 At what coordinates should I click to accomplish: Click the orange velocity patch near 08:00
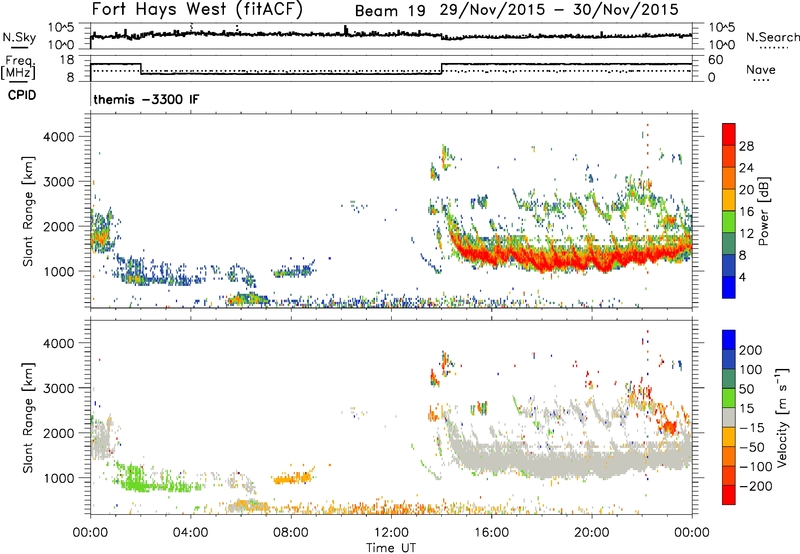tap(292, 479)
